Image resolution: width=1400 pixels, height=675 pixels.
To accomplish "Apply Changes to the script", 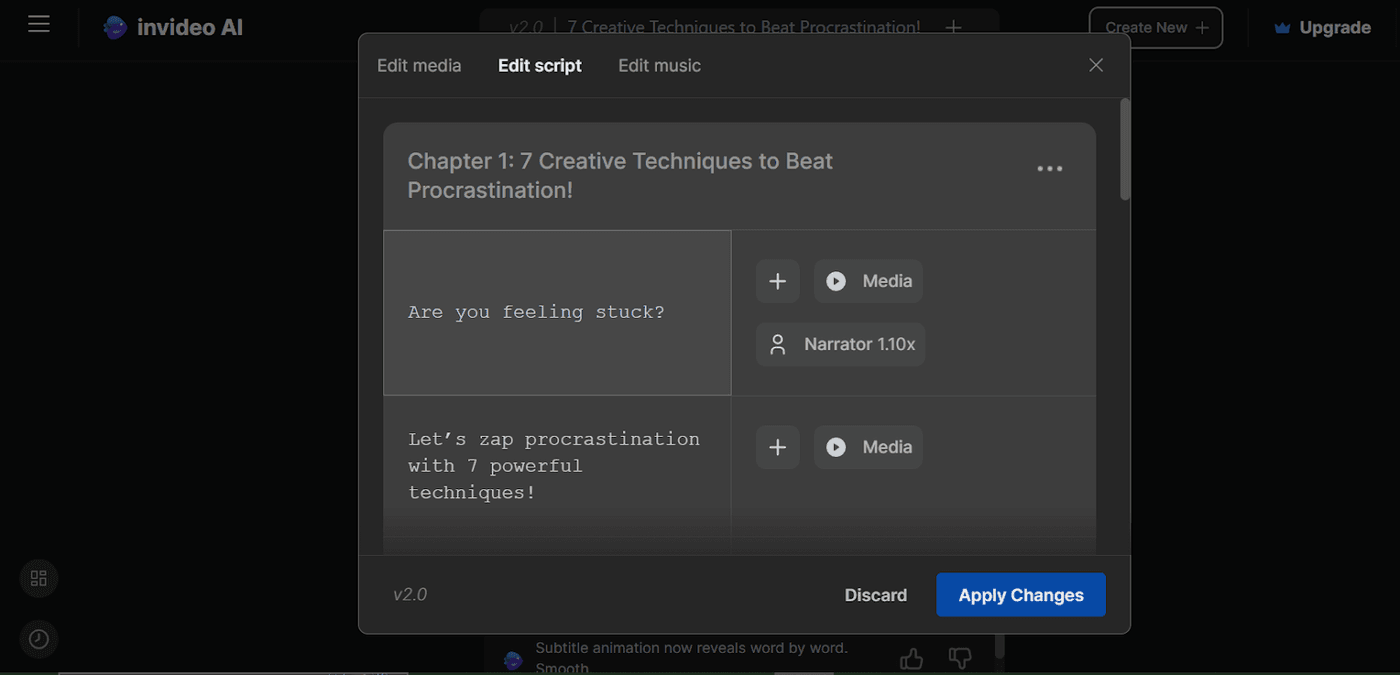I will pyautogui.click(x=1020, y=594).
